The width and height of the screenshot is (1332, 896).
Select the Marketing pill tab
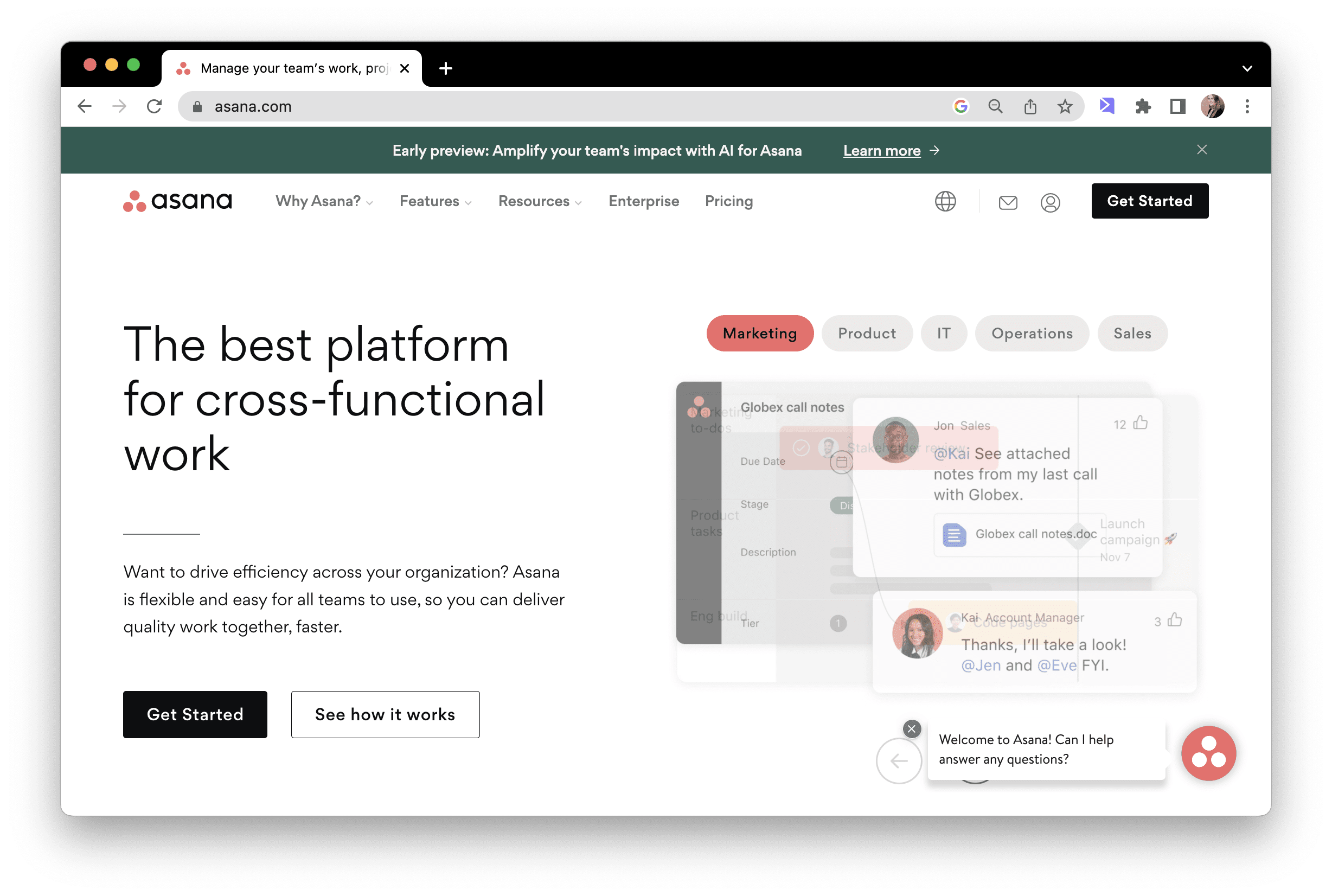pyautogui.click(x=759, y=333)
